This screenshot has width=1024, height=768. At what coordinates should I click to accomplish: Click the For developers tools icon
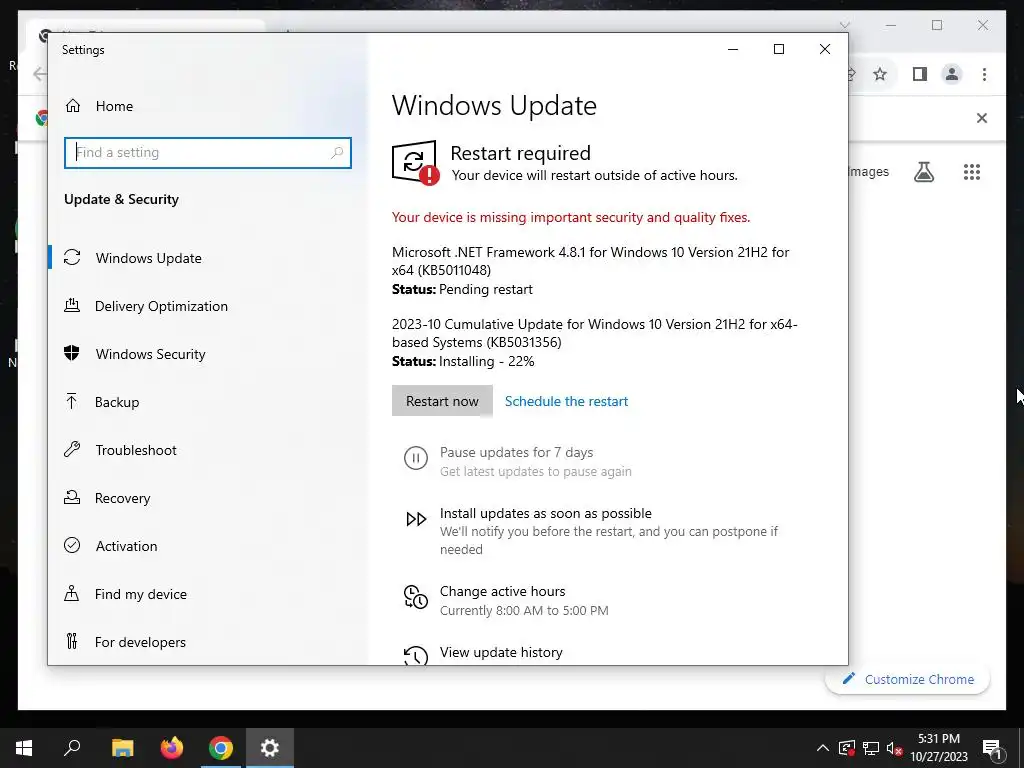pyautogui.click(x=72, y=641)
